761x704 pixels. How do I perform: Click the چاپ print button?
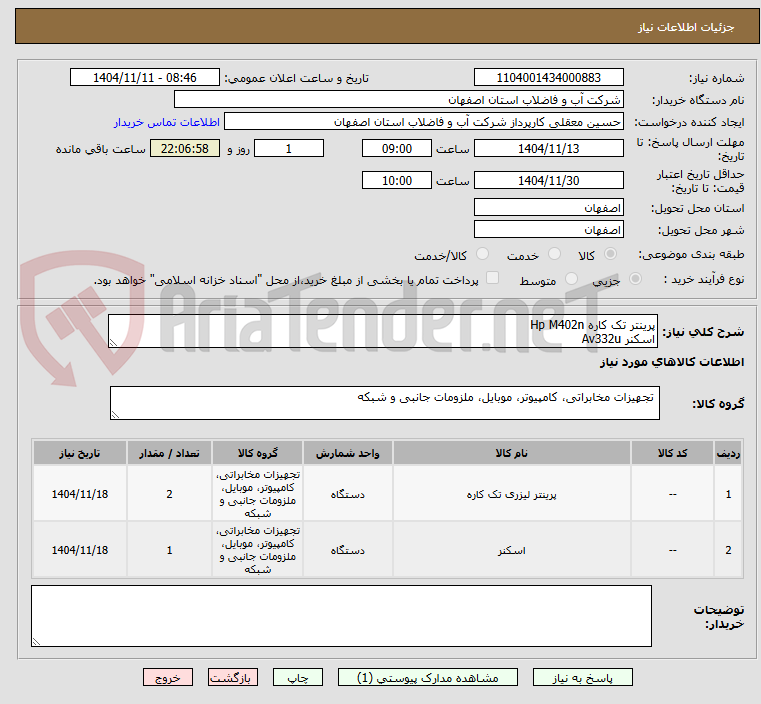click(298, 677)
